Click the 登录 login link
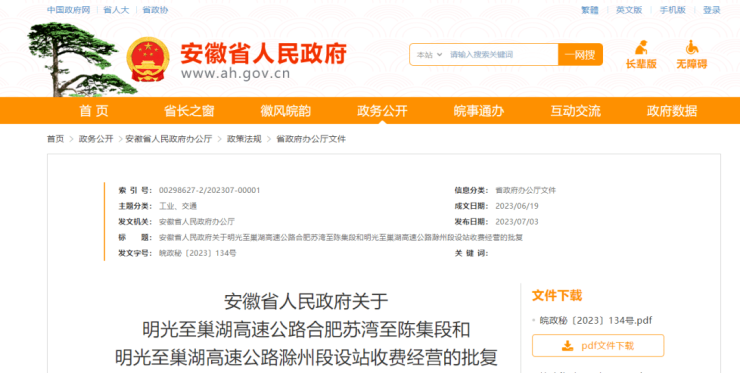The image size is (740, 373). coord(712,10)
